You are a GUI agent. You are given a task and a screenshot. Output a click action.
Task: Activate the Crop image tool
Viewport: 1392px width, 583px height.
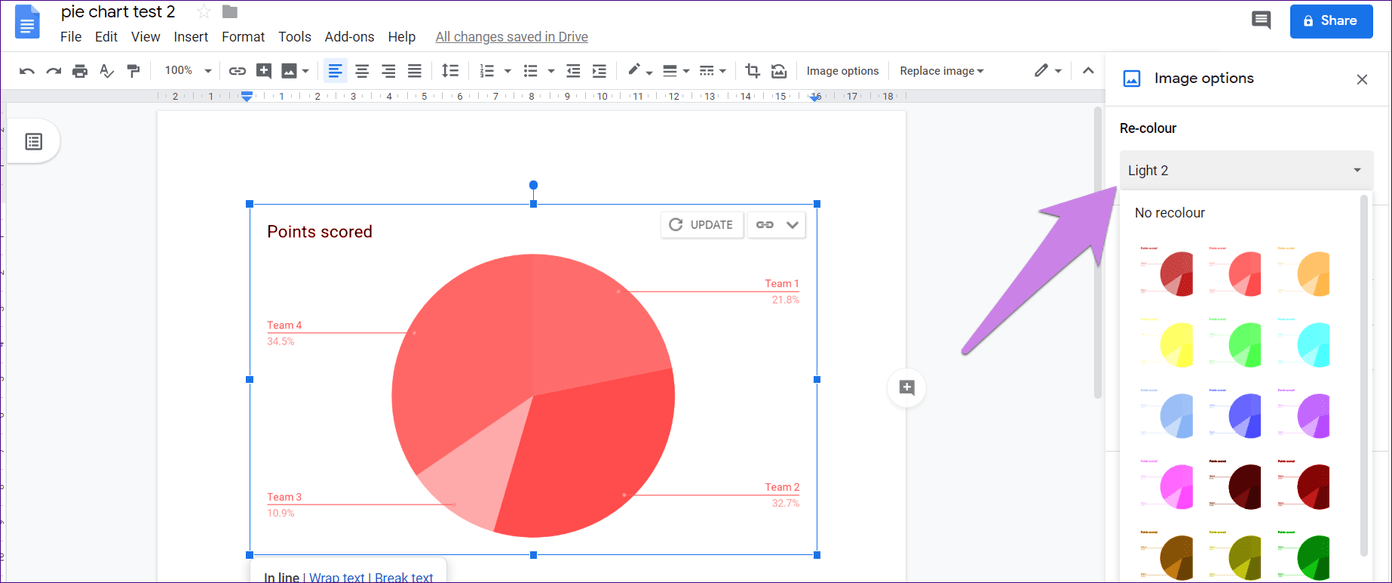point(752,71)
